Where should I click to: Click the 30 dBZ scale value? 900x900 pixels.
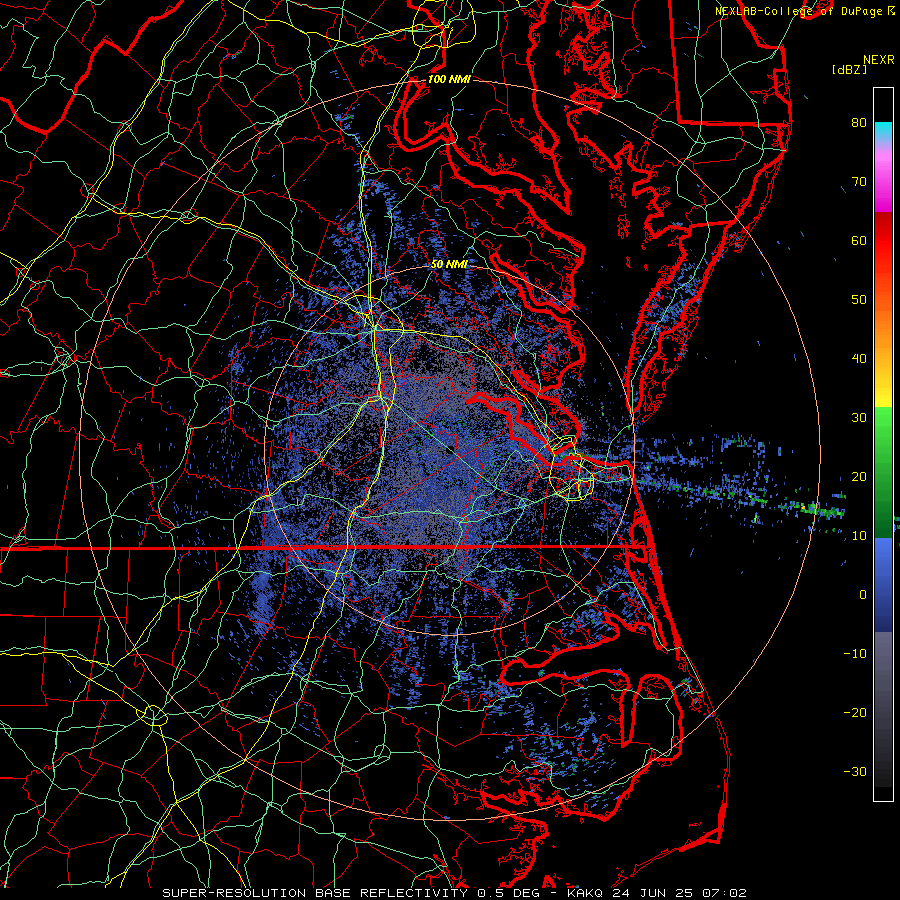(859, 418)
